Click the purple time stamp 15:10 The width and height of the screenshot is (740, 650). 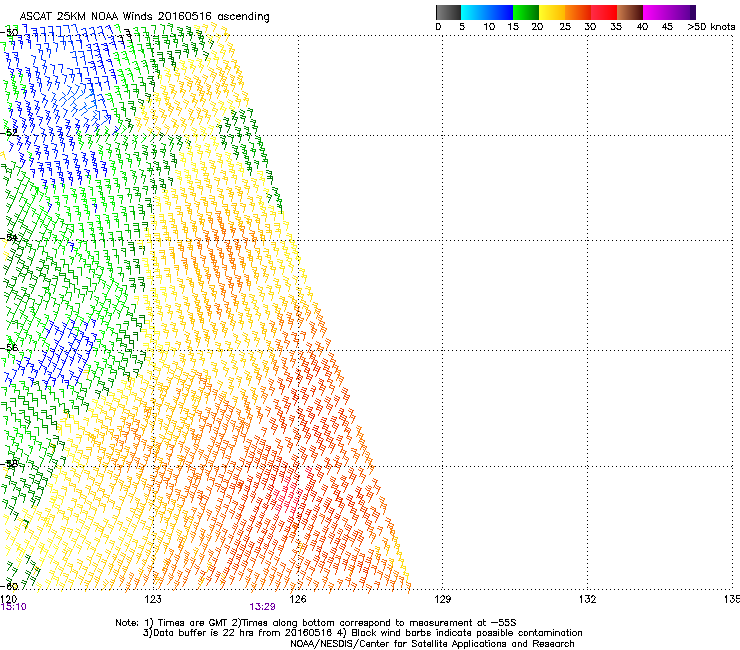click(x=13, y=607)
